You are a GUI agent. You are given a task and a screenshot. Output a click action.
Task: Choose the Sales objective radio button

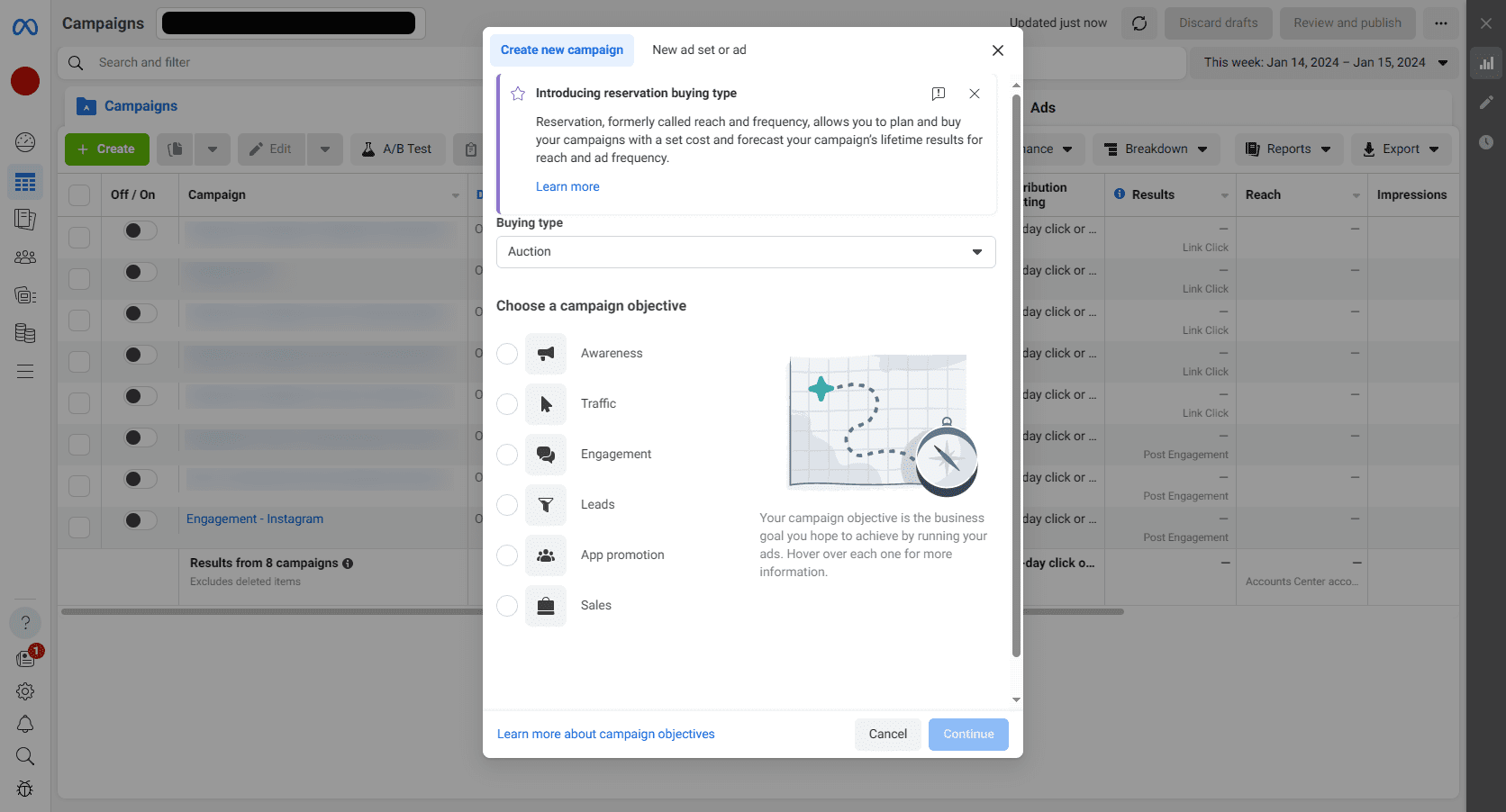pyautogui.click(x=506, y=606)
